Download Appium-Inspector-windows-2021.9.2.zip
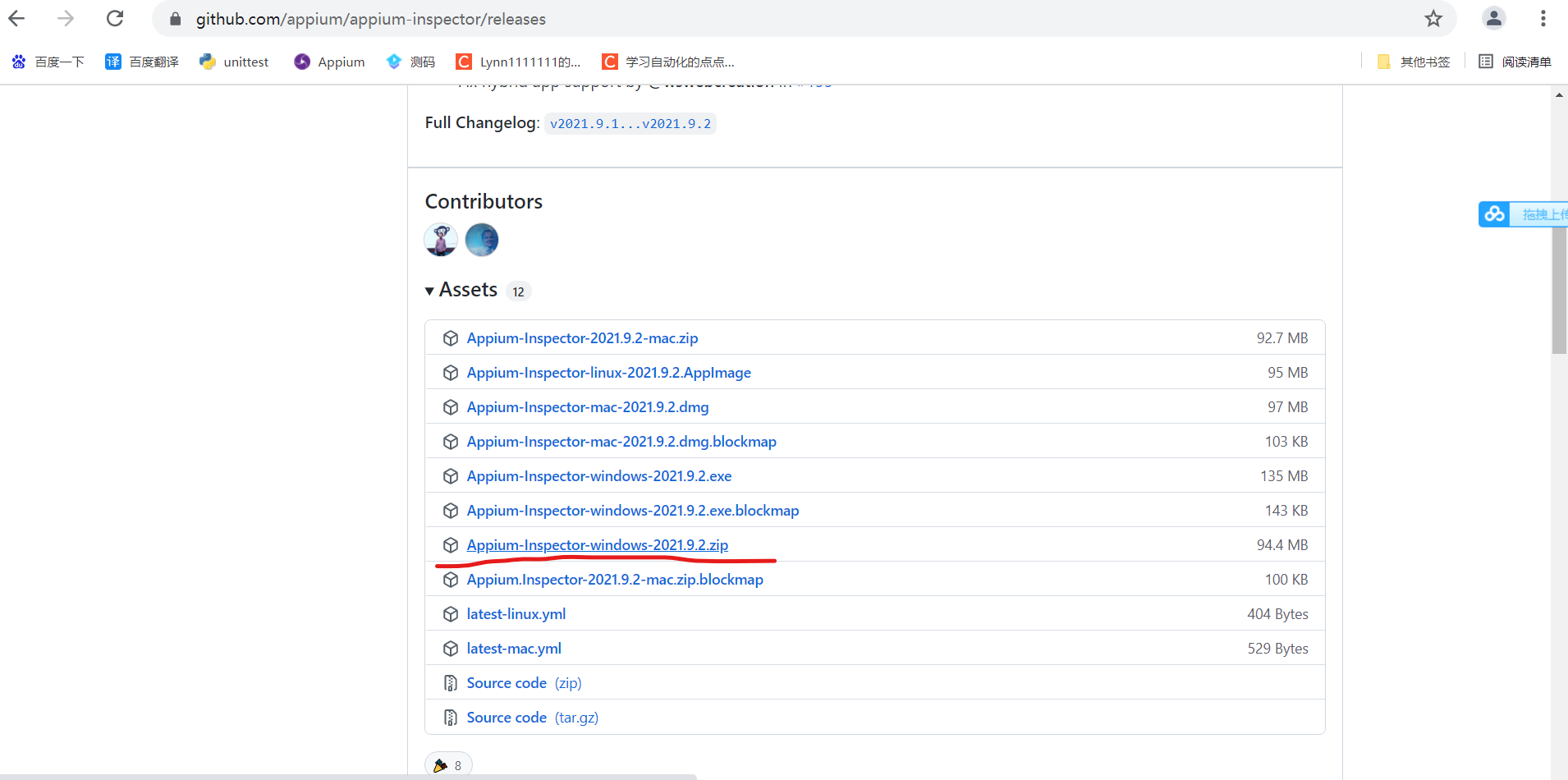Screen dimensions: 1568x780 pyautogui.click(x=597, y=544)
